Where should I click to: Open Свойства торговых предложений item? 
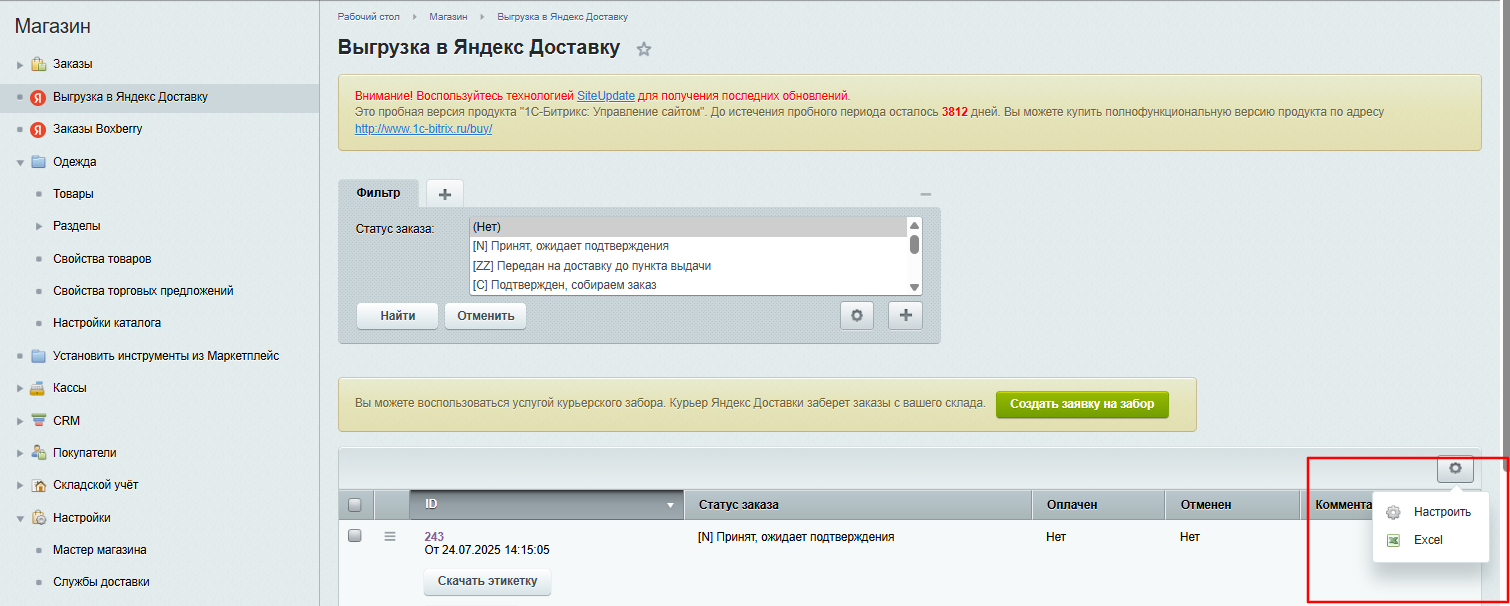[143, 291]
